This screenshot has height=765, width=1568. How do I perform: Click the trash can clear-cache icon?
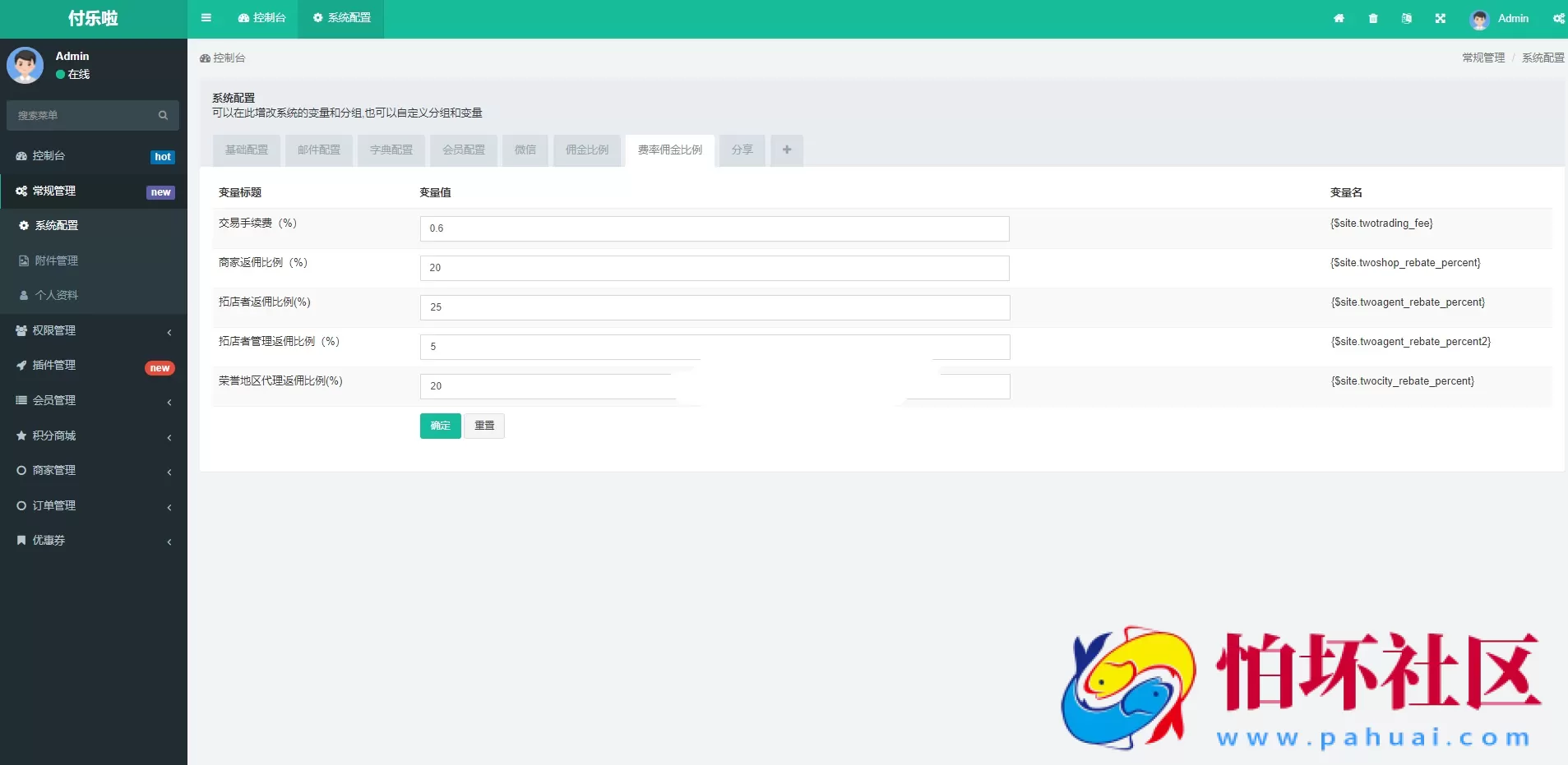click(x=1372, y=18)
